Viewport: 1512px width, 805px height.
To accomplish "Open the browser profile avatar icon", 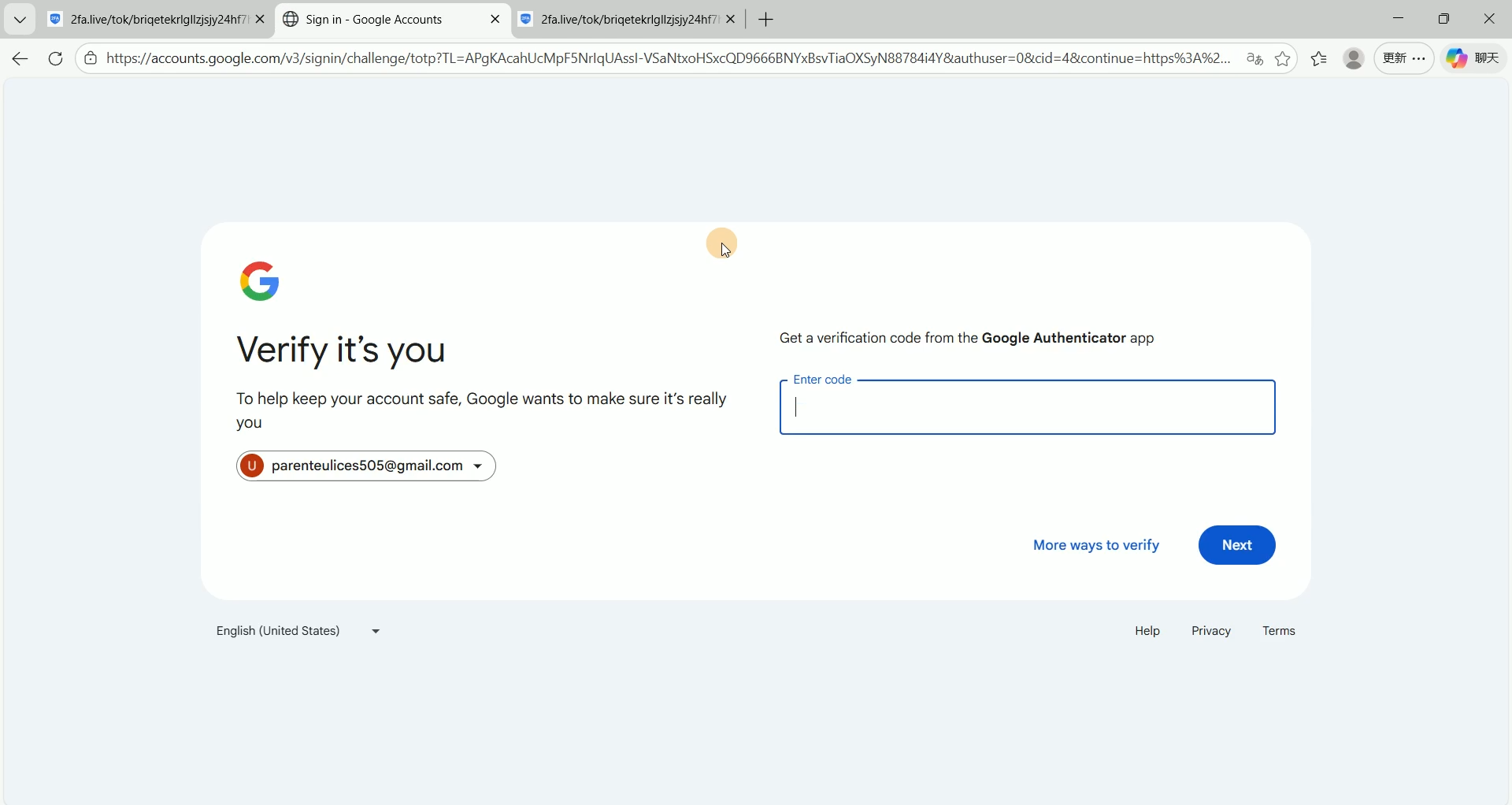I will (x=1354, y=59).
